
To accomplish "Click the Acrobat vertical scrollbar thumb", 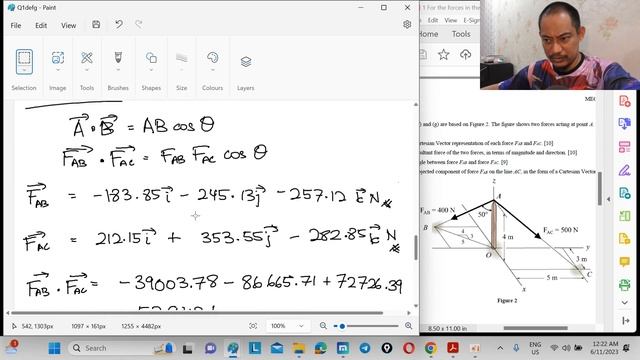I will pos(600,189).
